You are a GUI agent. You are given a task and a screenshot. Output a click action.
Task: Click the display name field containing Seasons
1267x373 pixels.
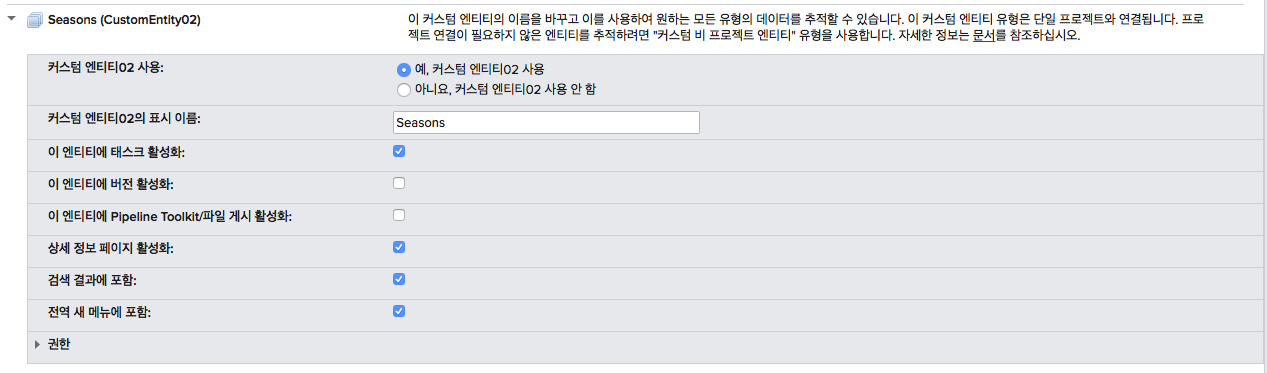[546, 122]
